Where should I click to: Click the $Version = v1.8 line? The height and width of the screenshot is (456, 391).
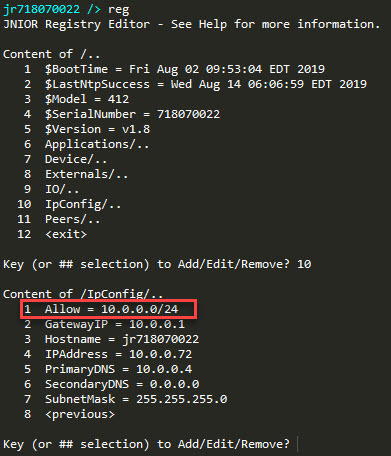pyautogui.click(x=87, y=129)
